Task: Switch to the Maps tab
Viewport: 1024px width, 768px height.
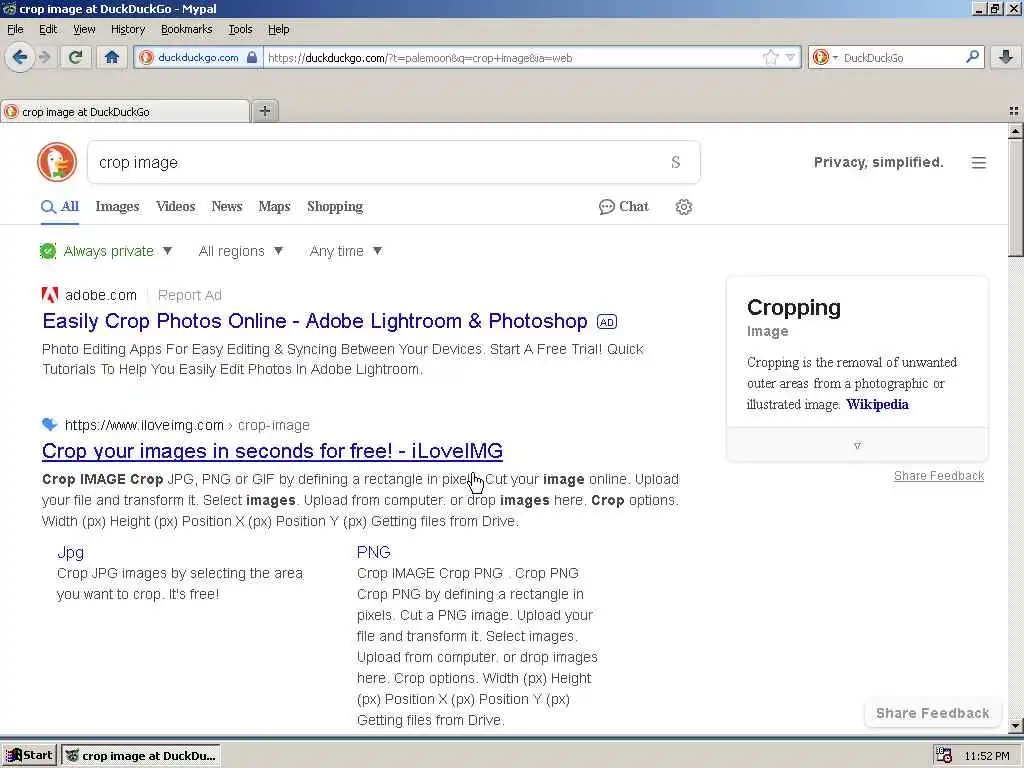Action: pos(274,206)
